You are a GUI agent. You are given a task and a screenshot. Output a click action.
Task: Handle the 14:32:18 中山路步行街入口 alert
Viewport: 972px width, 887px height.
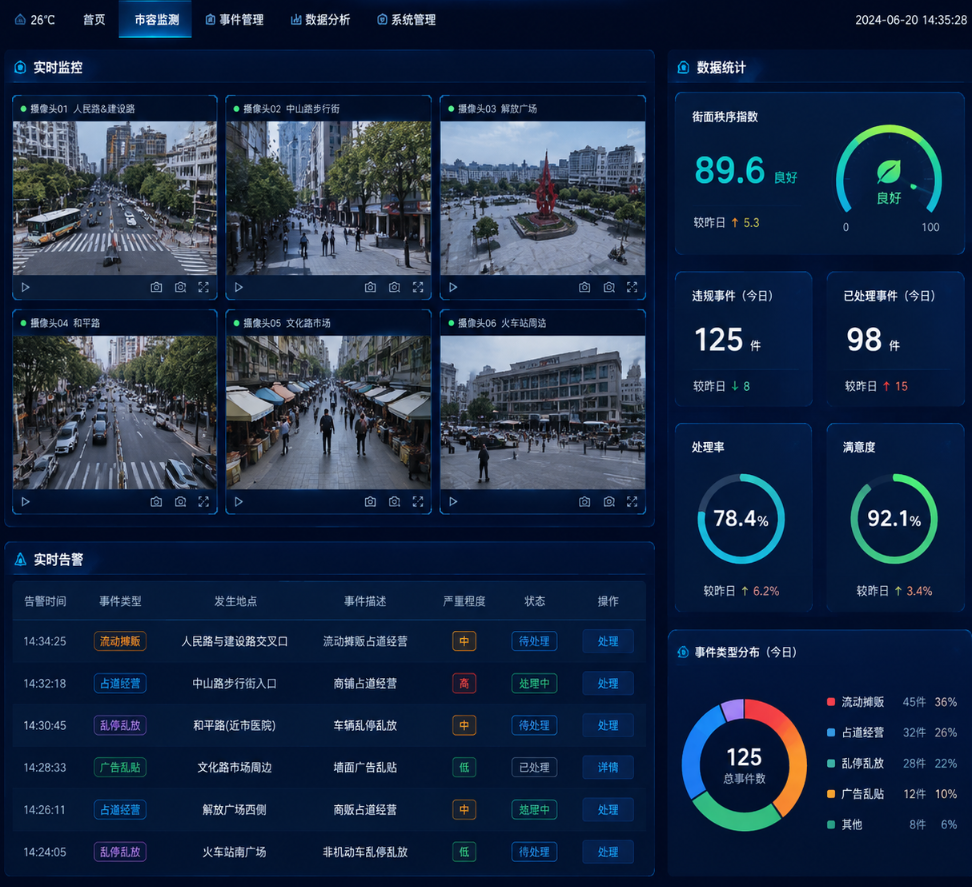(608, 684)
